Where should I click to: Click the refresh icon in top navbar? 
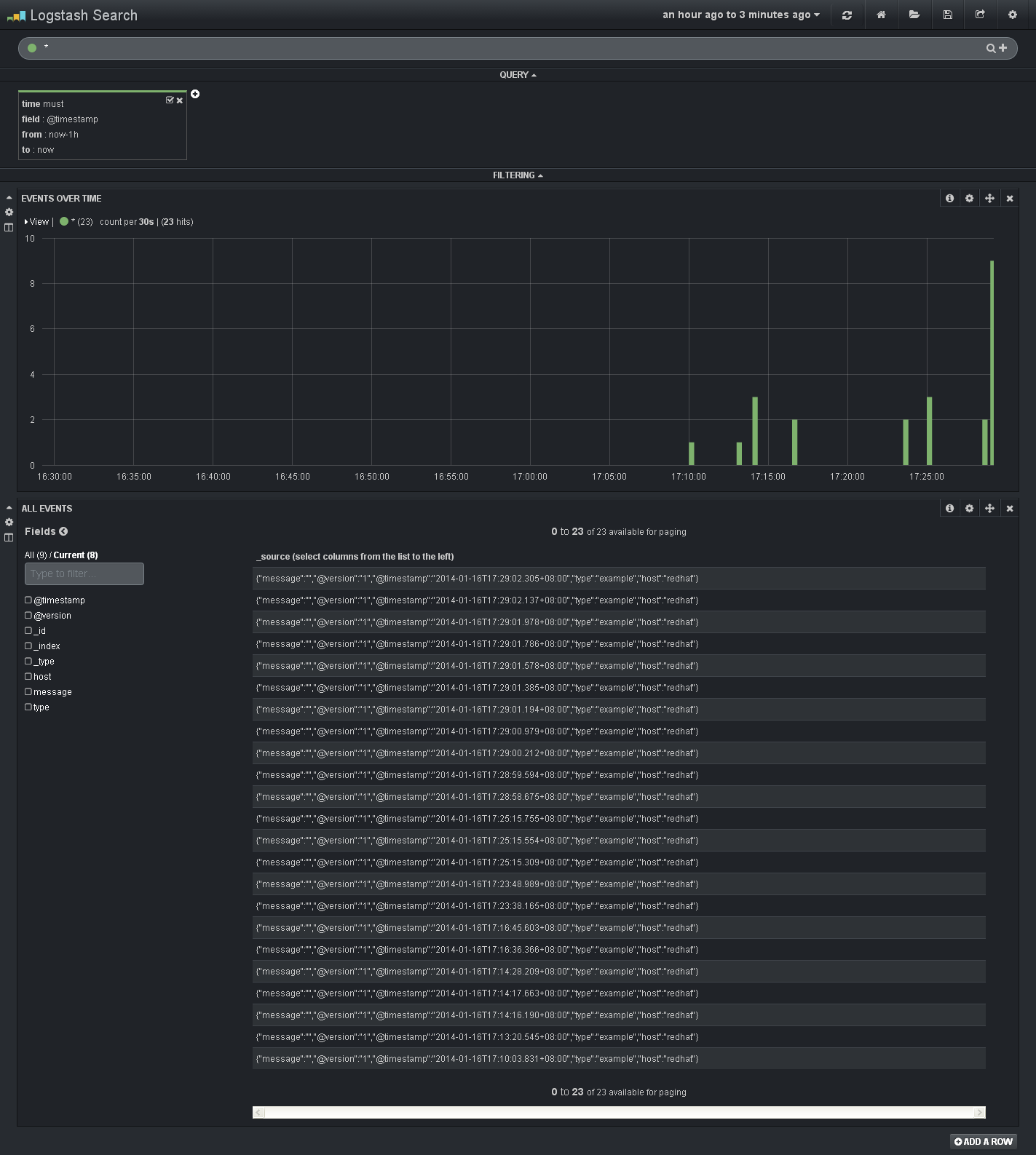847,15
